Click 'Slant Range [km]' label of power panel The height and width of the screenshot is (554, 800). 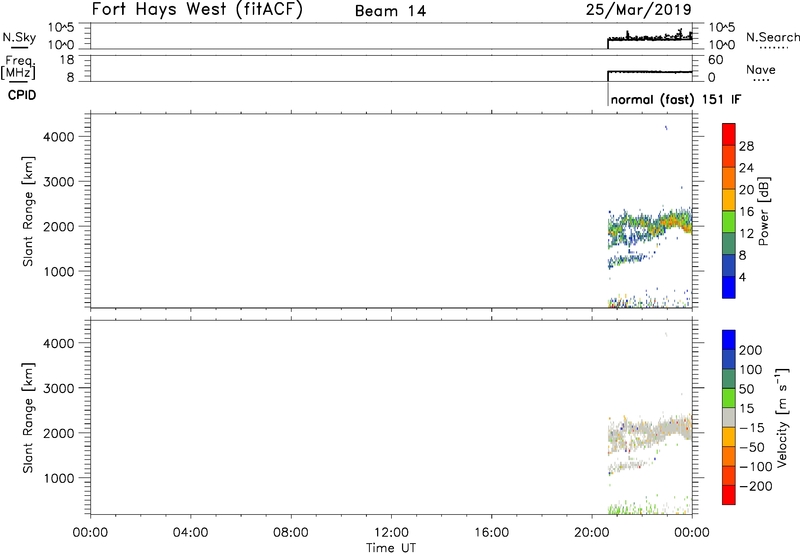click(x=28, y=211)
